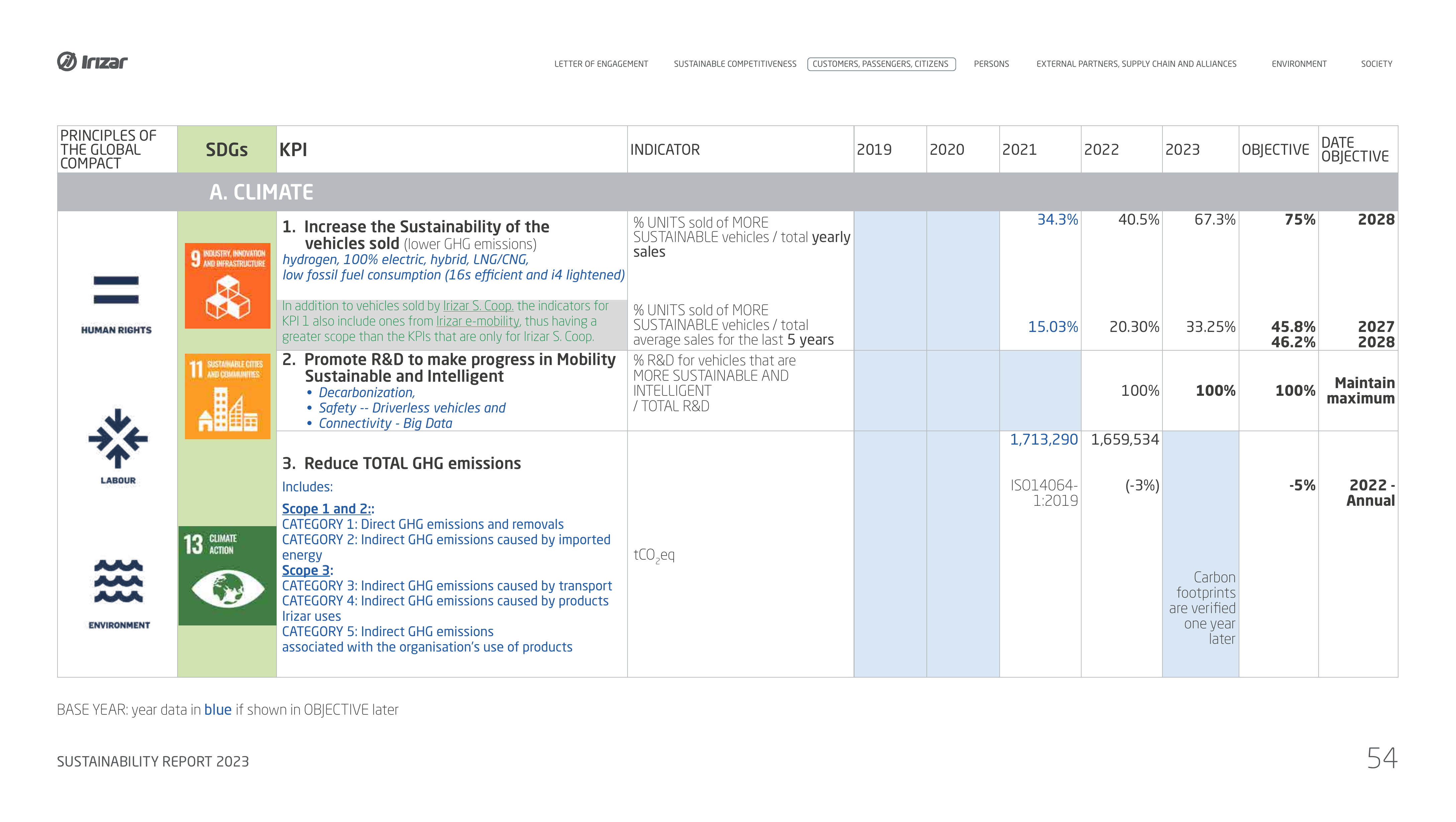Click the 'Carbon footprints are verified' note
Image resolution: width=1456 pixels, height=822 pixels.
1202,608
